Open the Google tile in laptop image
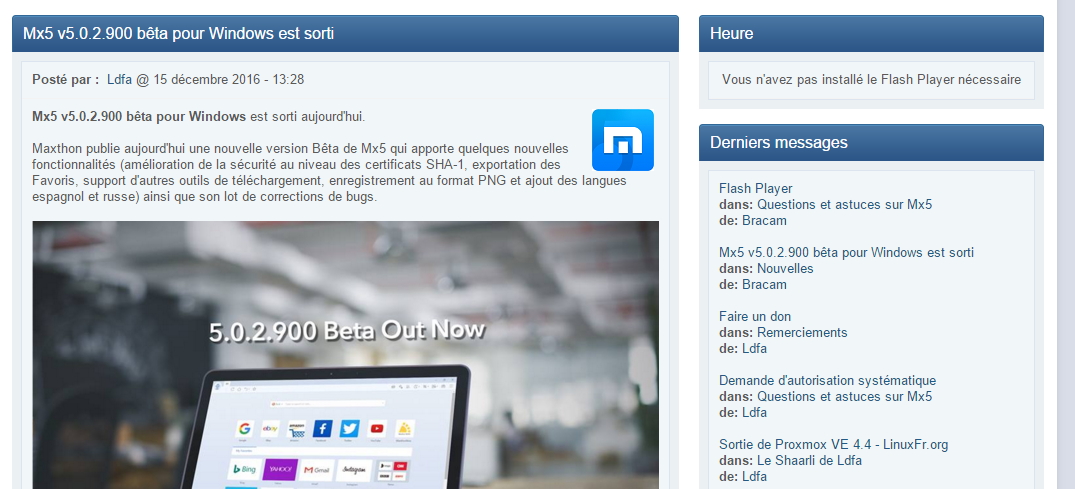The height and width of the screenshot is (489, 1075). 244,429
